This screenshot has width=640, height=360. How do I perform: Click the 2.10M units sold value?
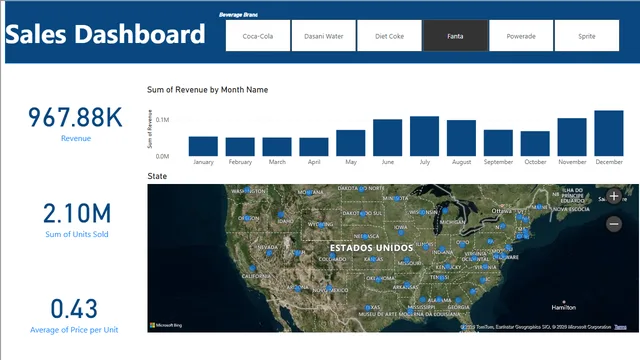pyautogui.click(x=77, y=213)
